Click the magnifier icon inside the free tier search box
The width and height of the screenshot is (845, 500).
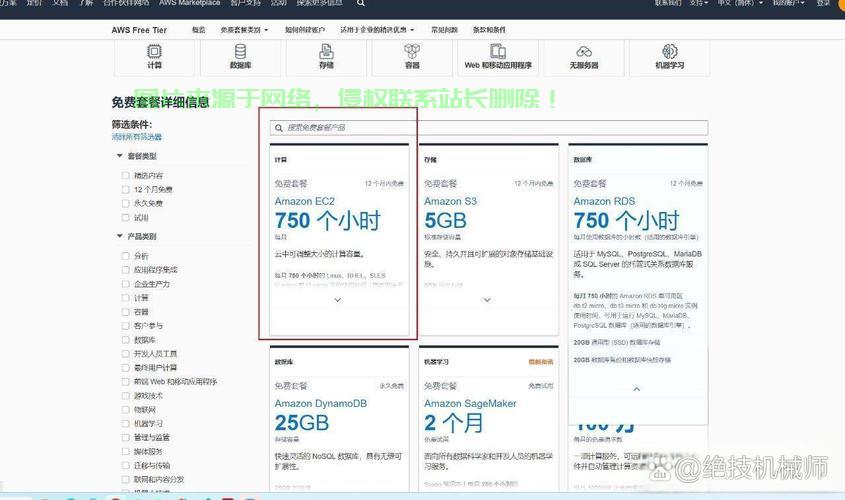[279, 128]
